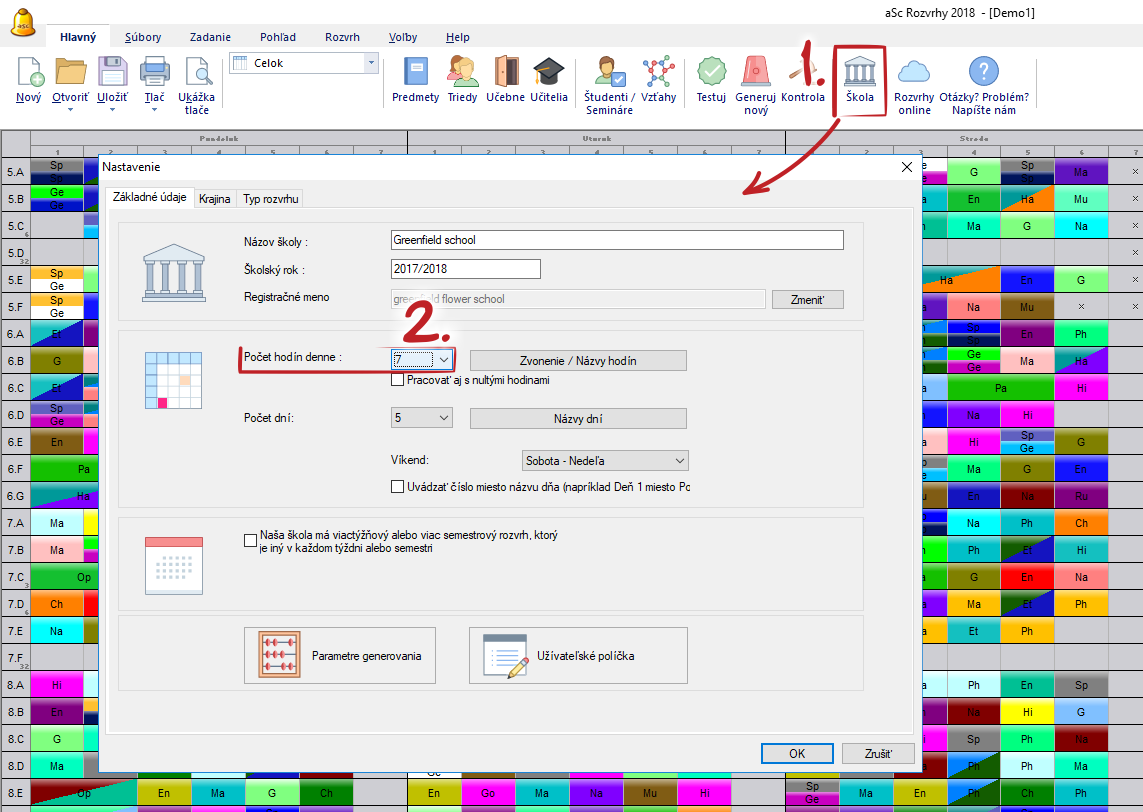Click the Generuj nový siren icon
This screenshot has width=1143, height=812.
click(x=755, y=73)
